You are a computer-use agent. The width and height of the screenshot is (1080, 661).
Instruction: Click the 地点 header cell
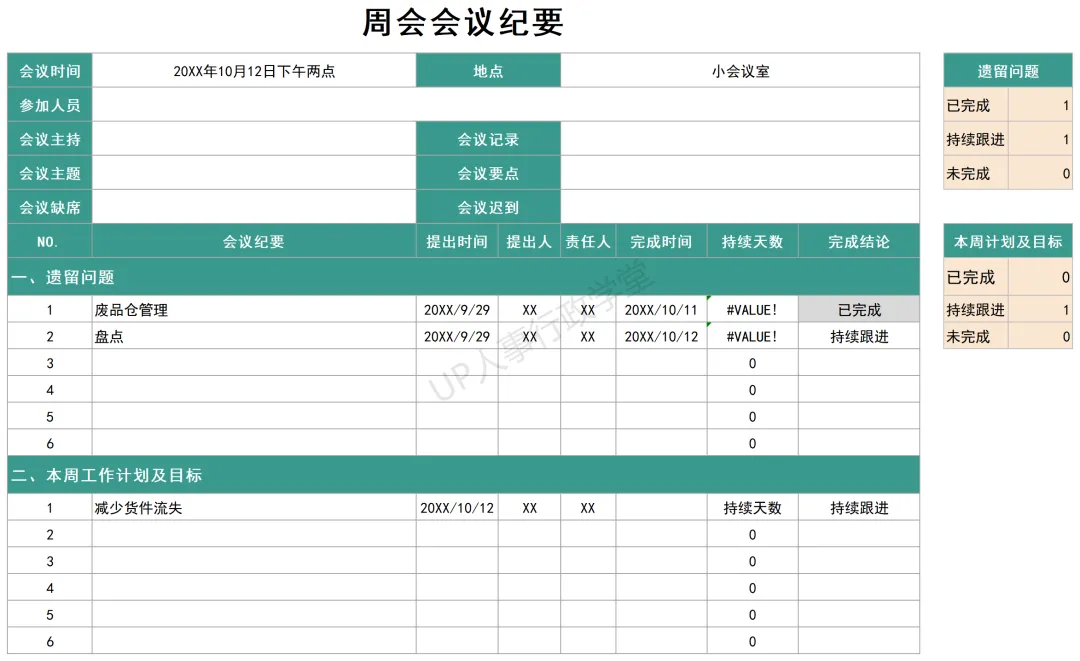click(x=488, y=70)
